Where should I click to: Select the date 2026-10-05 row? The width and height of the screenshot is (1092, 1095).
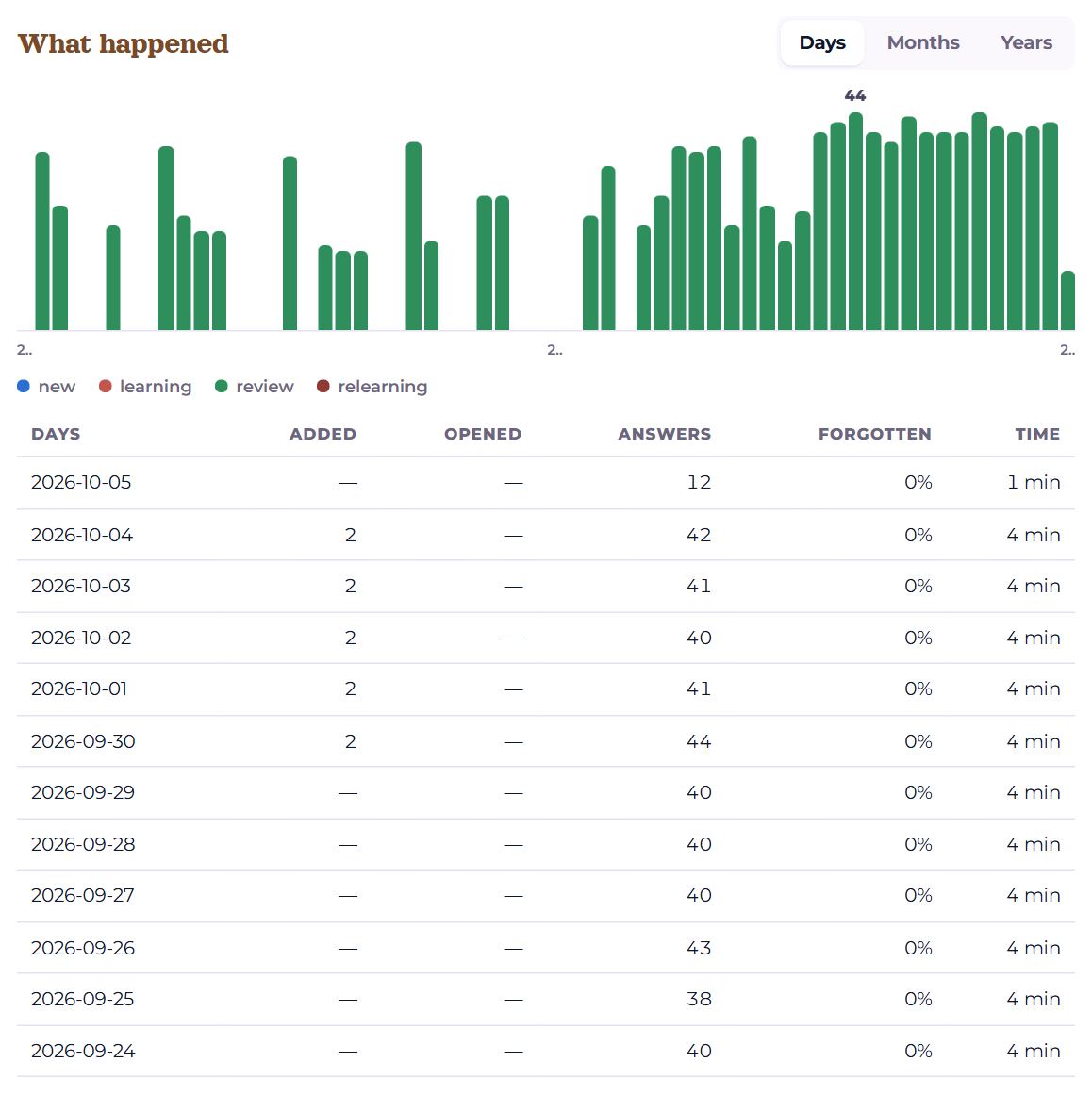(x=546, y=483)
